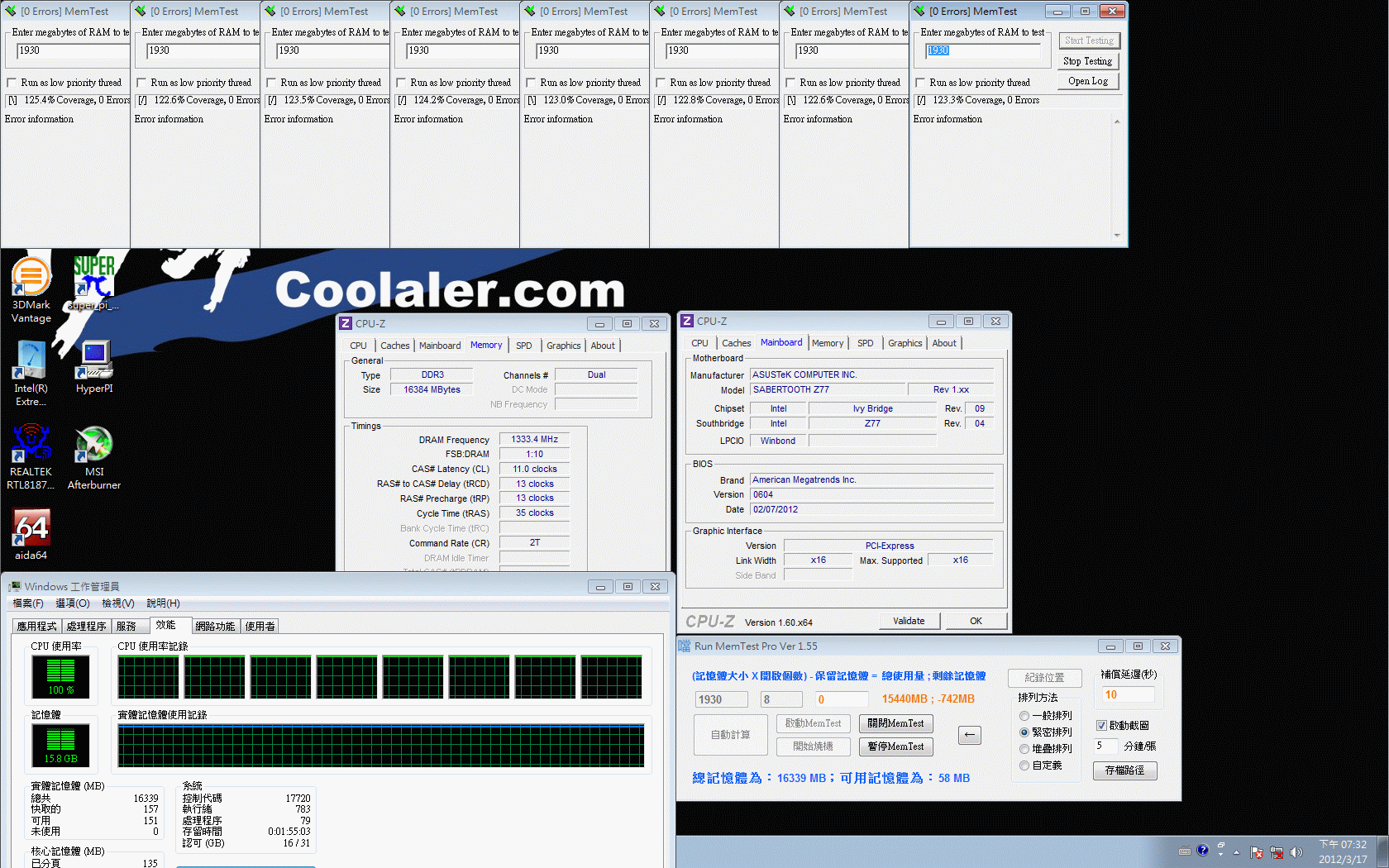Launch the MSI Afterburner desktop icon

point(94,456)
